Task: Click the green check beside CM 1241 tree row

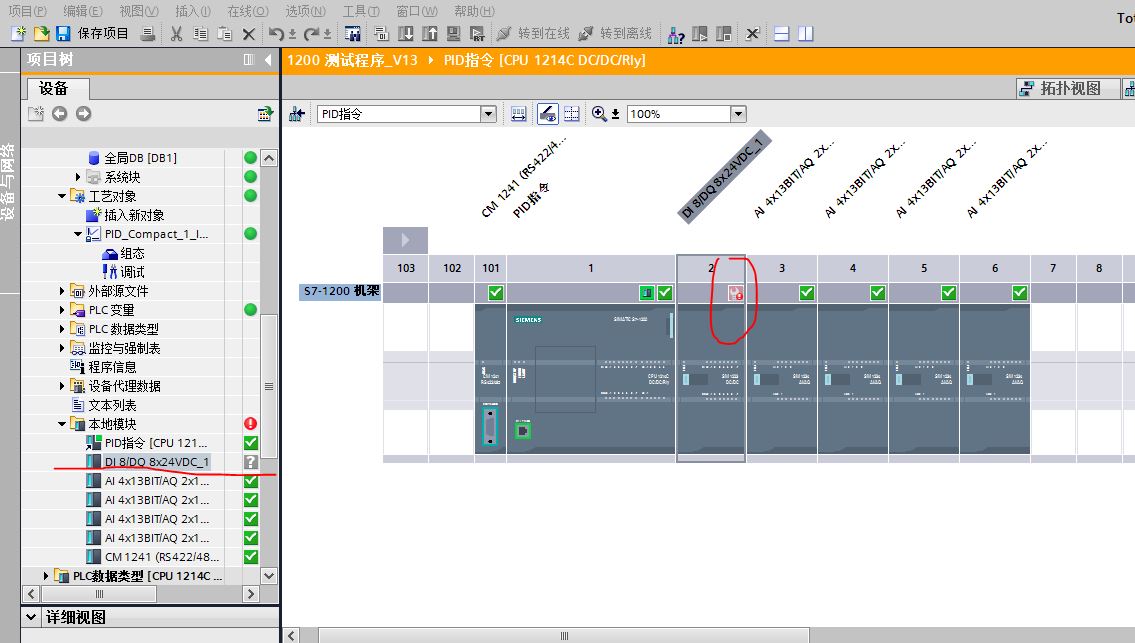Action: [x=250, y=557]
